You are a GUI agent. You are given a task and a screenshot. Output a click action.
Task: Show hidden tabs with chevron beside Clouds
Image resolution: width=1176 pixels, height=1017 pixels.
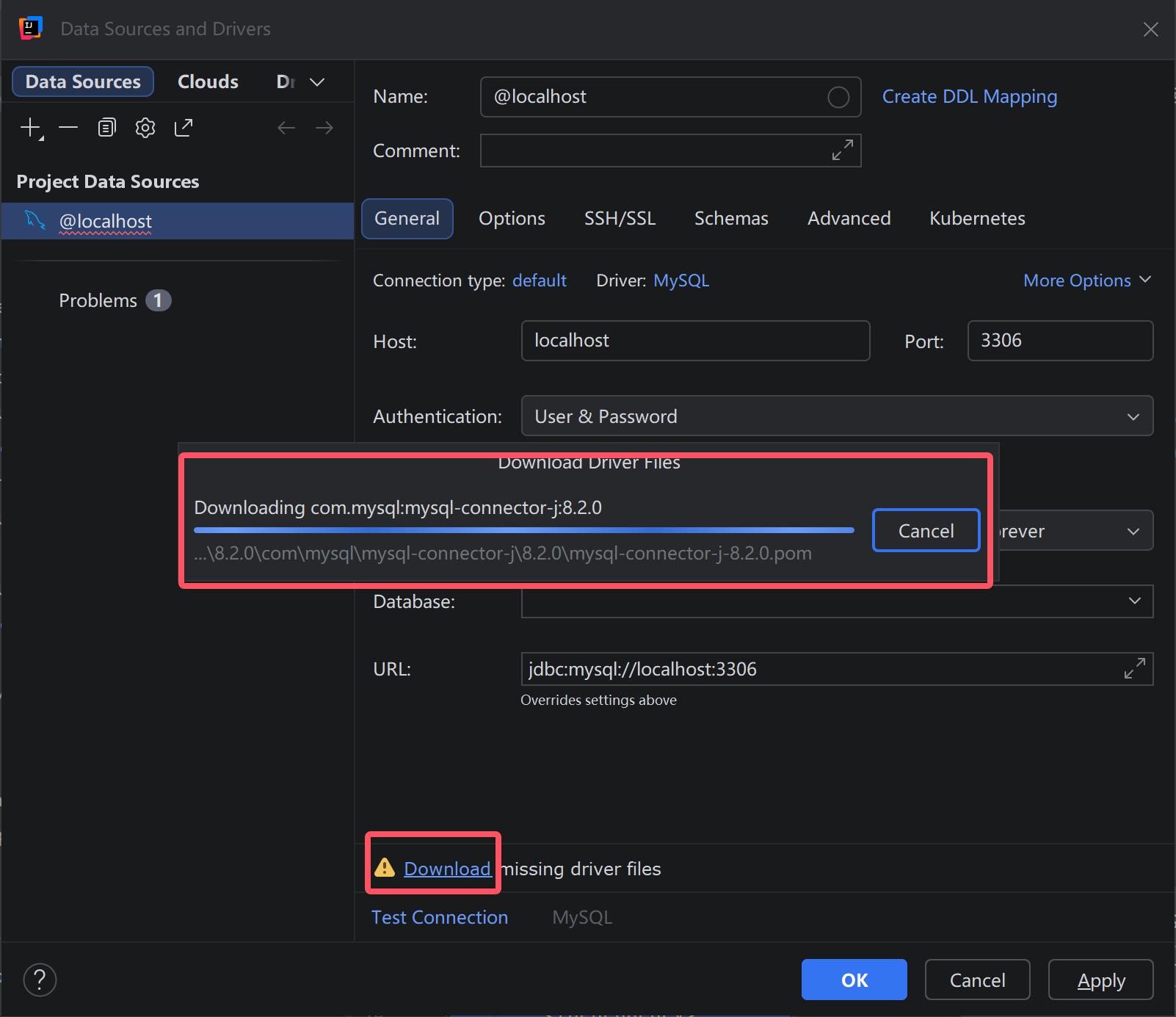point(317,82)
